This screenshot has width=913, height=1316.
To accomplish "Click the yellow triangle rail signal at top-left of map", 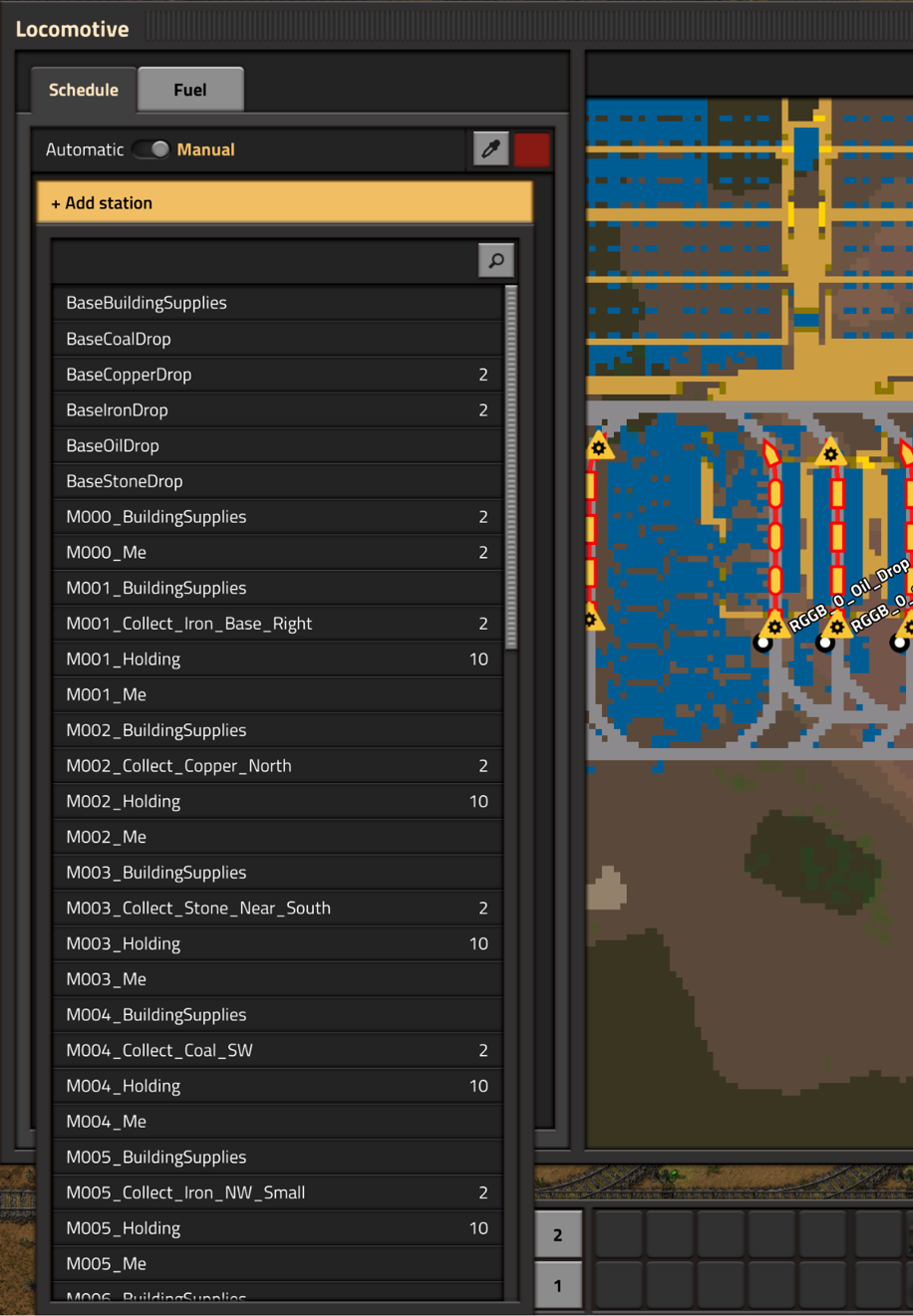I will tap(599, 445).
